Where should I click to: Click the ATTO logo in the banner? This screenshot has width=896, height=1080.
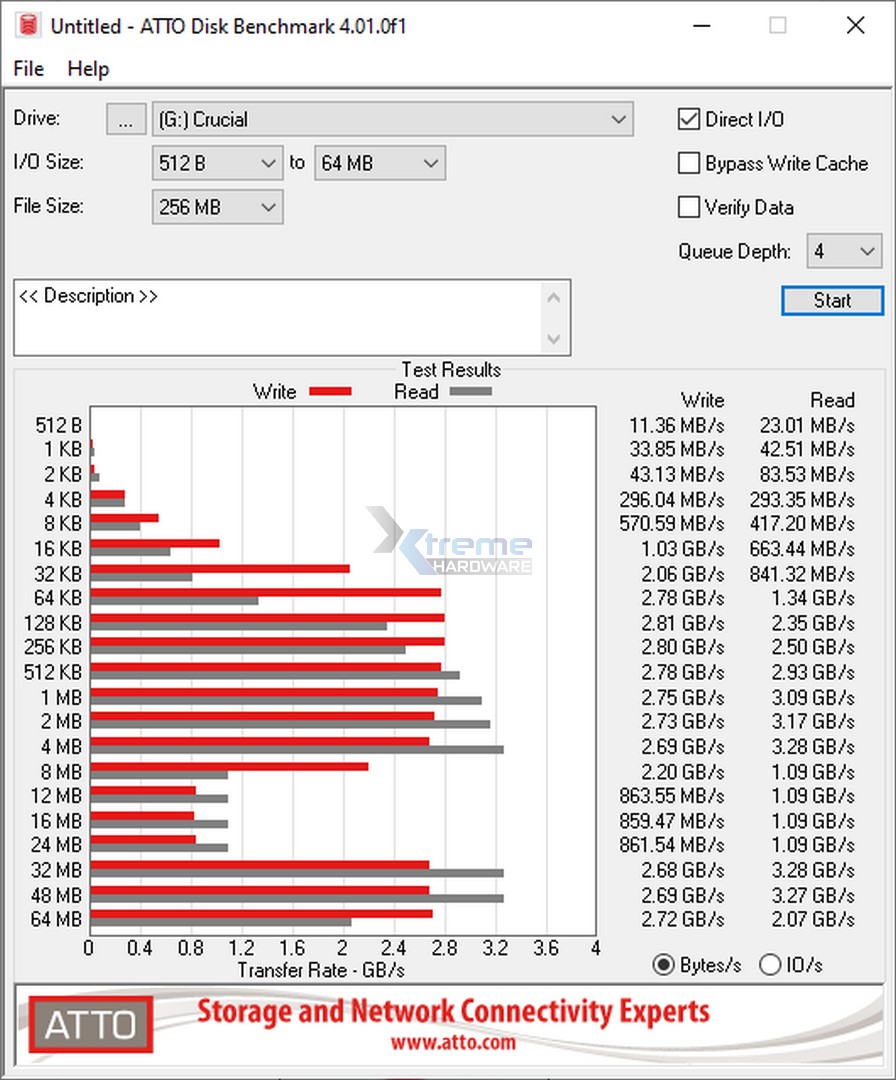pos(90,1025)
